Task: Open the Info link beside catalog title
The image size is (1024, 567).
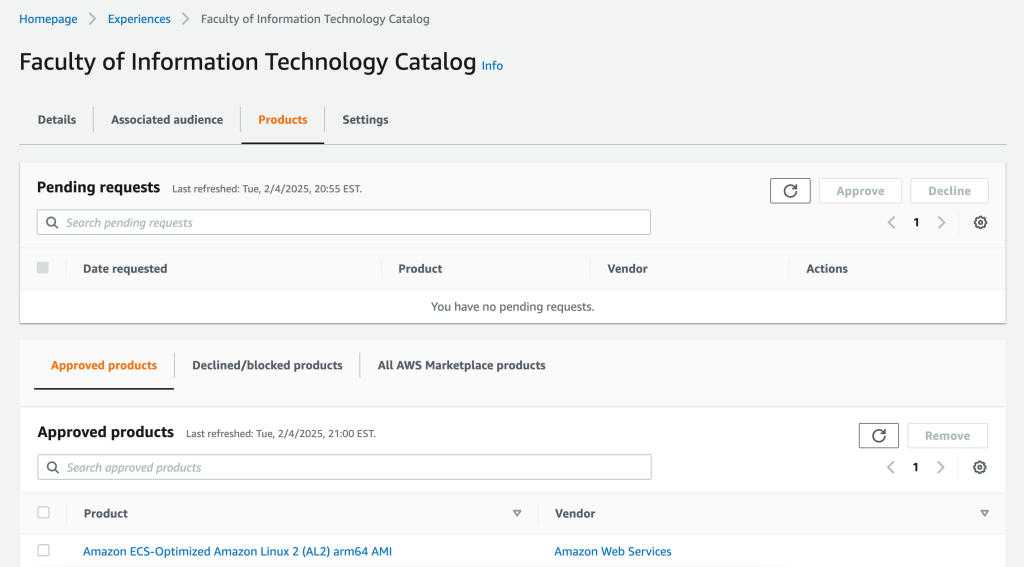Action: pos(492,66)
